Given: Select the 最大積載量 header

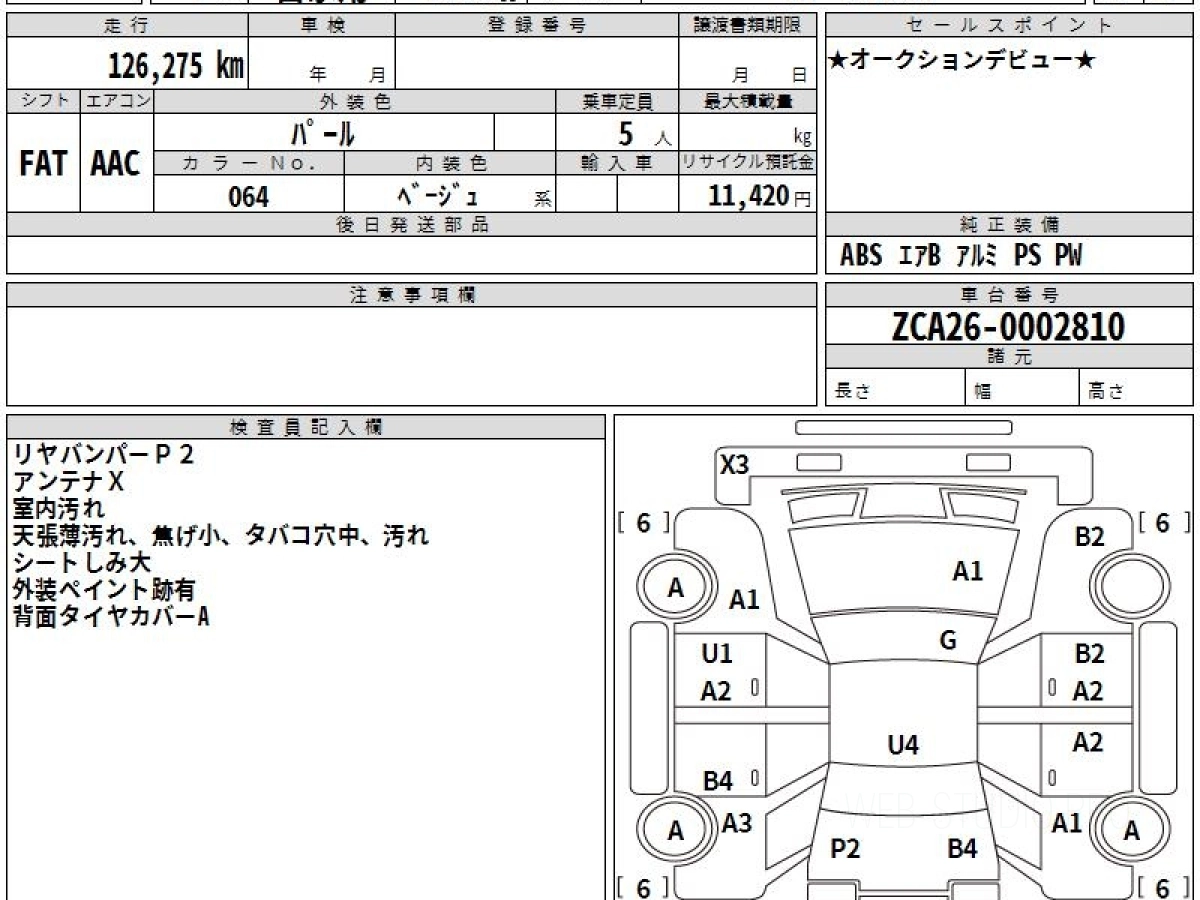Looking at the screenshot, I should click(746, 101).
